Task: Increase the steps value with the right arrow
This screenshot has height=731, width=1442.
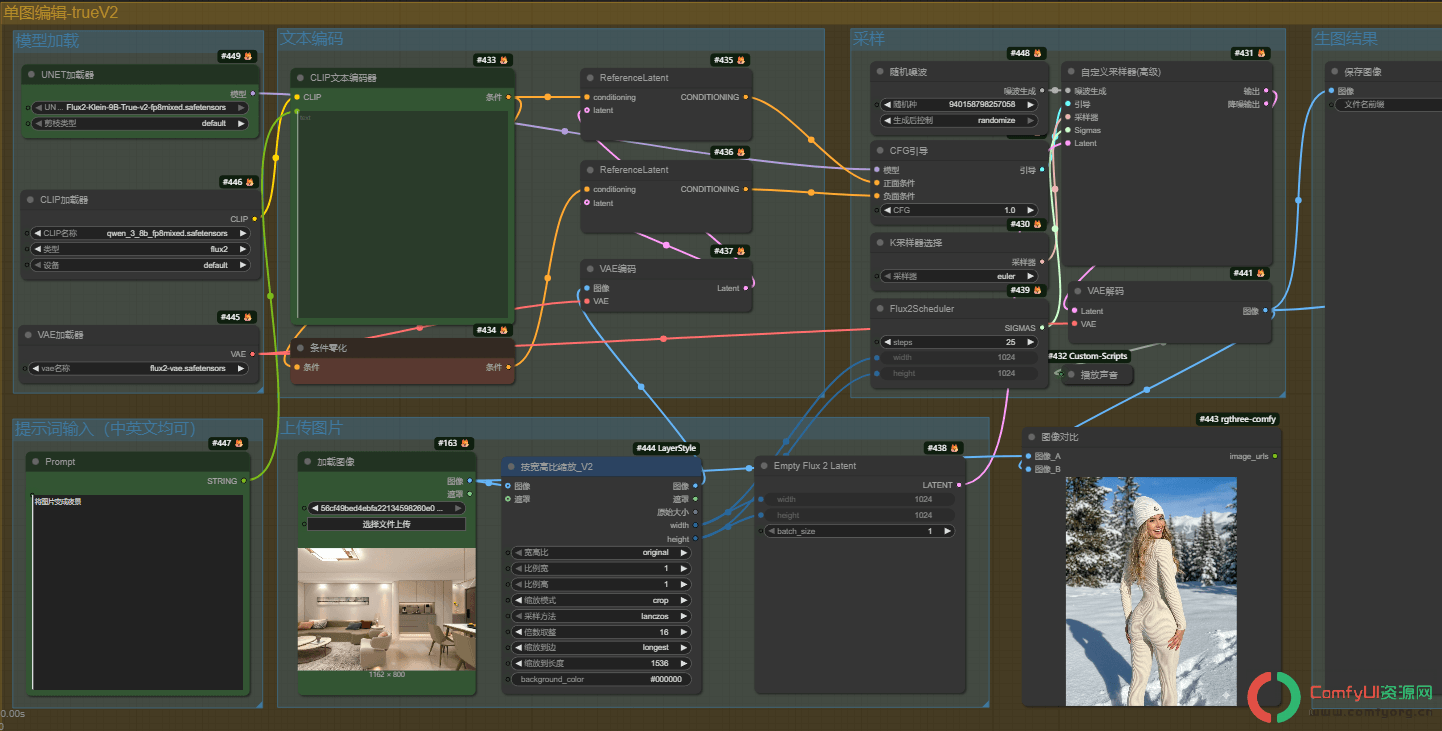Action: click(1029, 342)
